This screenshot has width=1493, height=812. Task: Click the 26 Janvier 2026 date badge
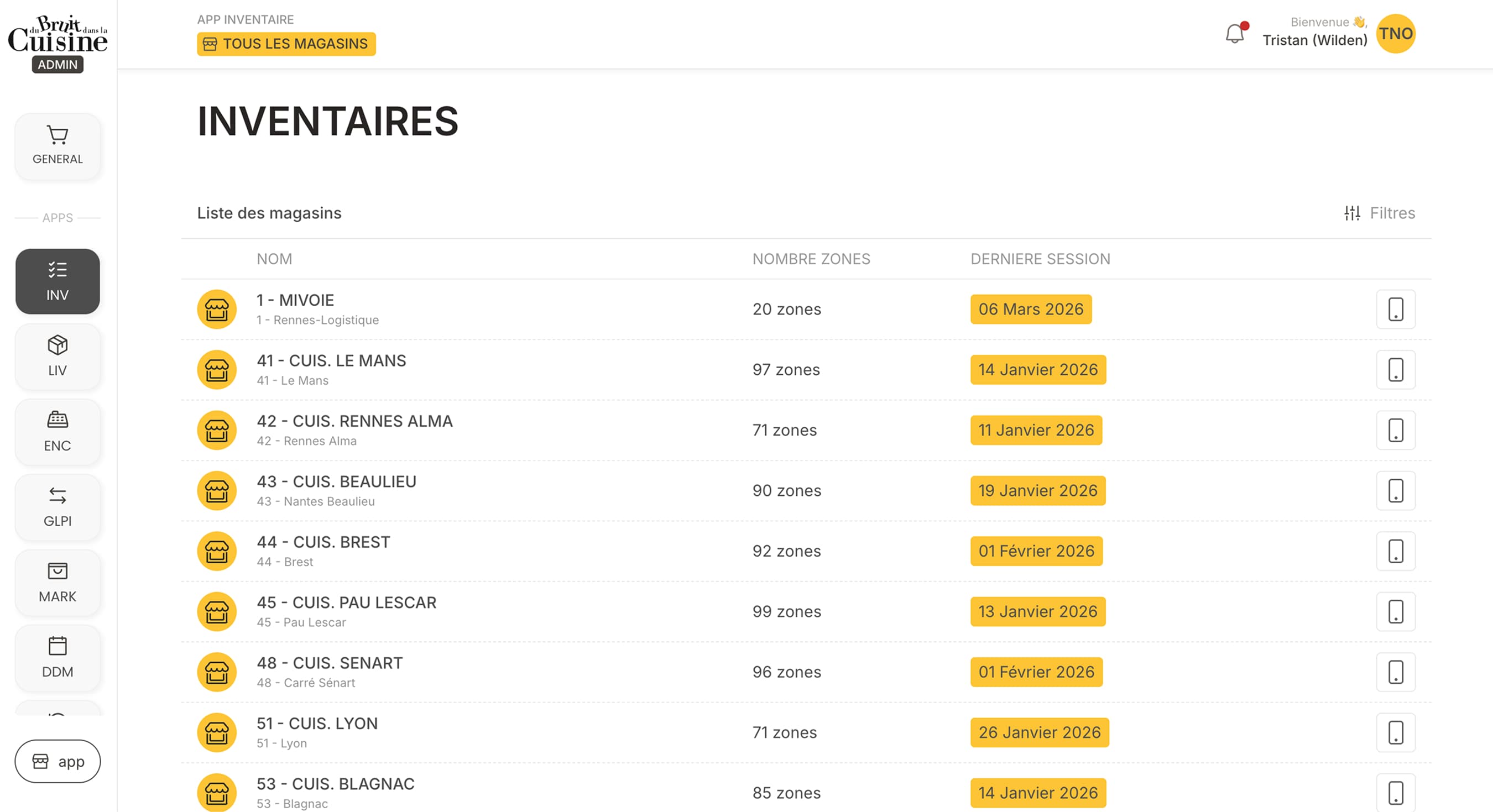pos(1040,732)
